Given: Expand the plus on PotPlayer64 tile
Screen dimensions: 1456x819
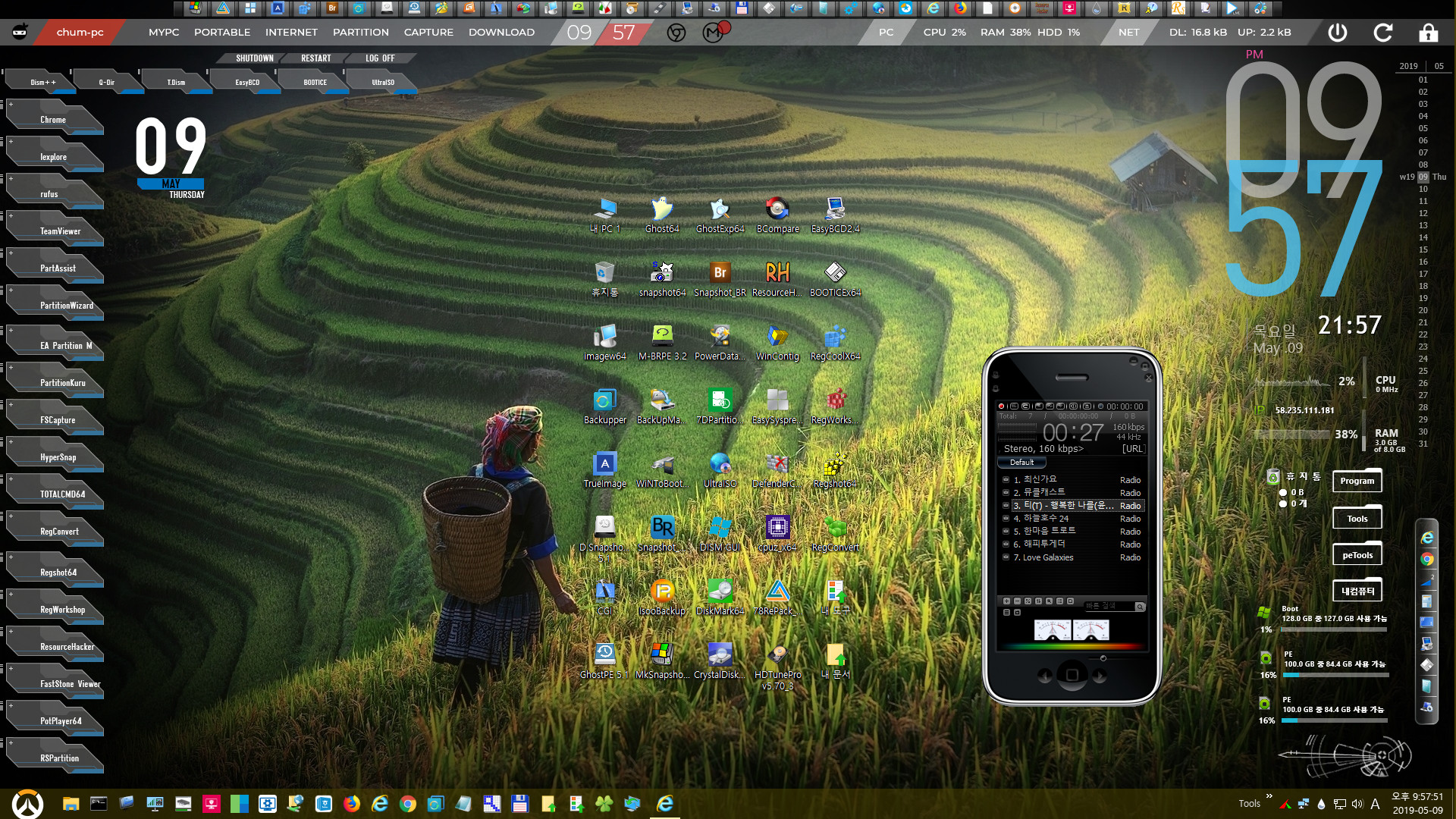Looking at the screenshot, I should [x=11, y=705].
